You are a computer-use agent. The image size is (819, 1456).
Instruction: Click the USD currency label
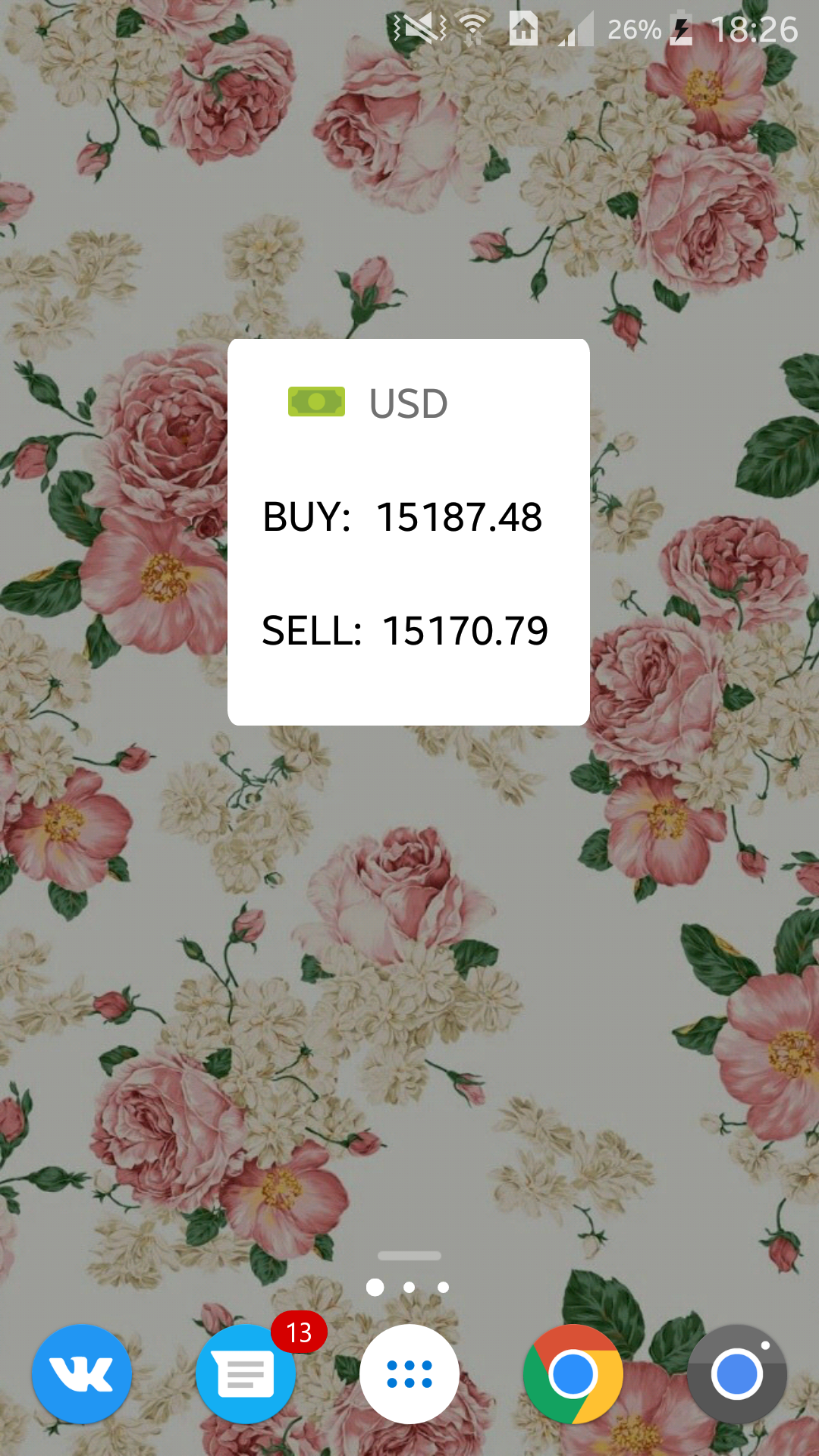point(408,403)
